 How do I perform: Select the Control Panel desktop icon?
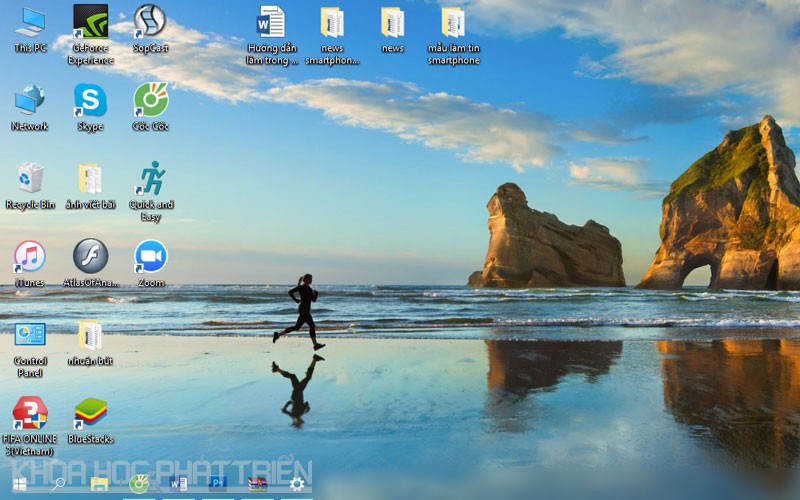pyautogui.click(x=30, y=335)
